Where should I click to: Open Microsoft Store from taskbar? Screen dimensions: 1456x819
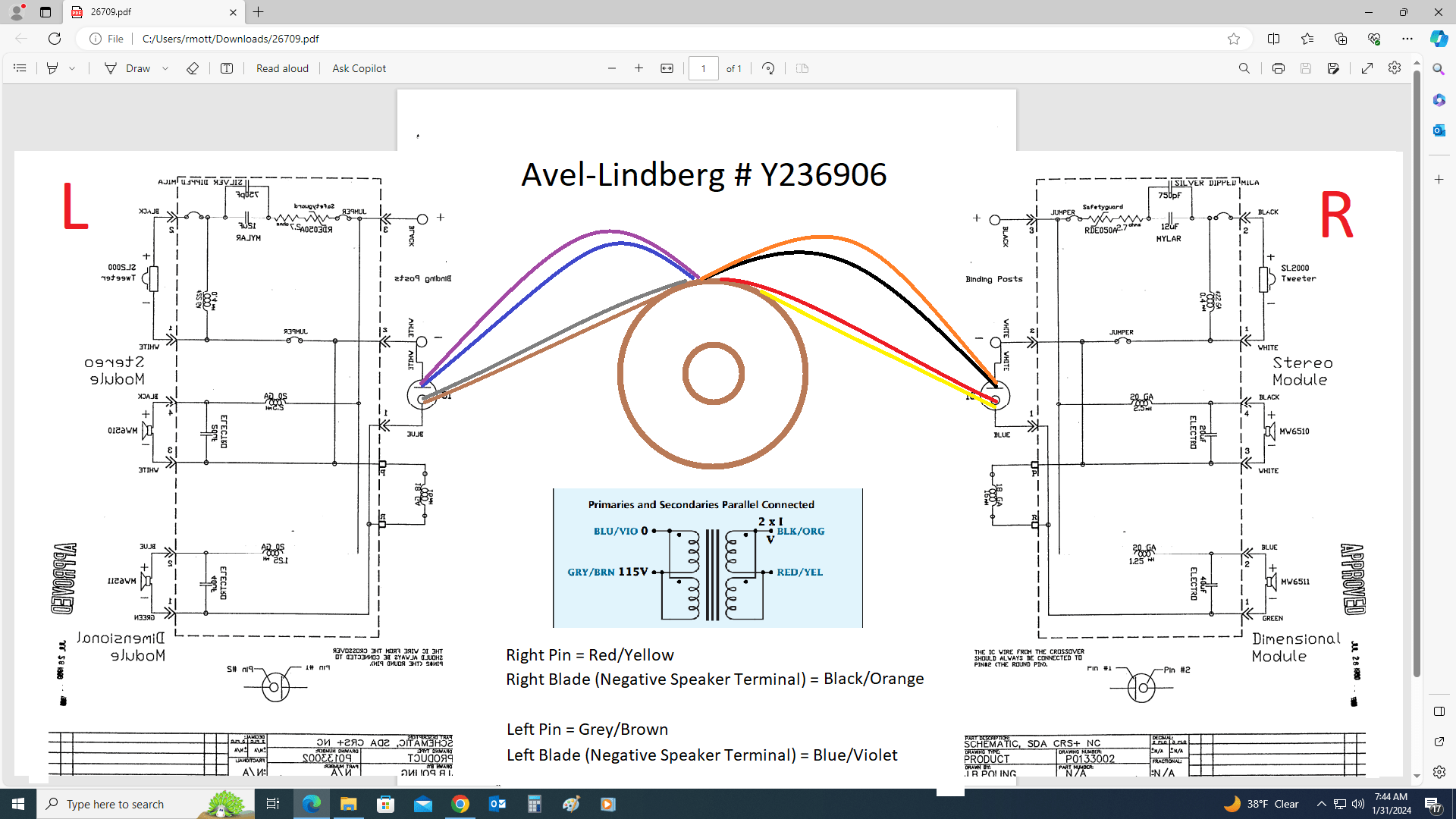coord(385,804)
